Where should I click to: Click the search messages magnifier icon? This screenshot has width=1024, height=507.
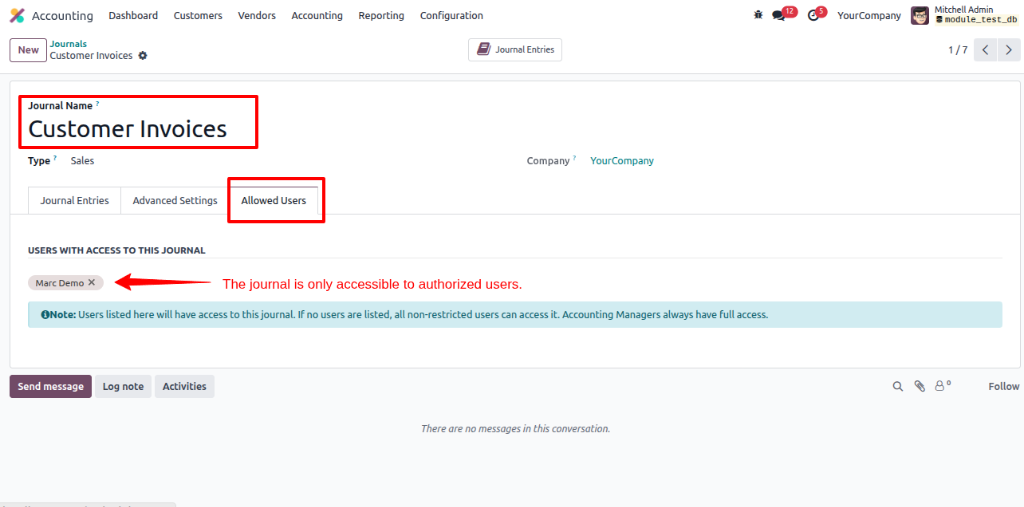pos(897,387)
